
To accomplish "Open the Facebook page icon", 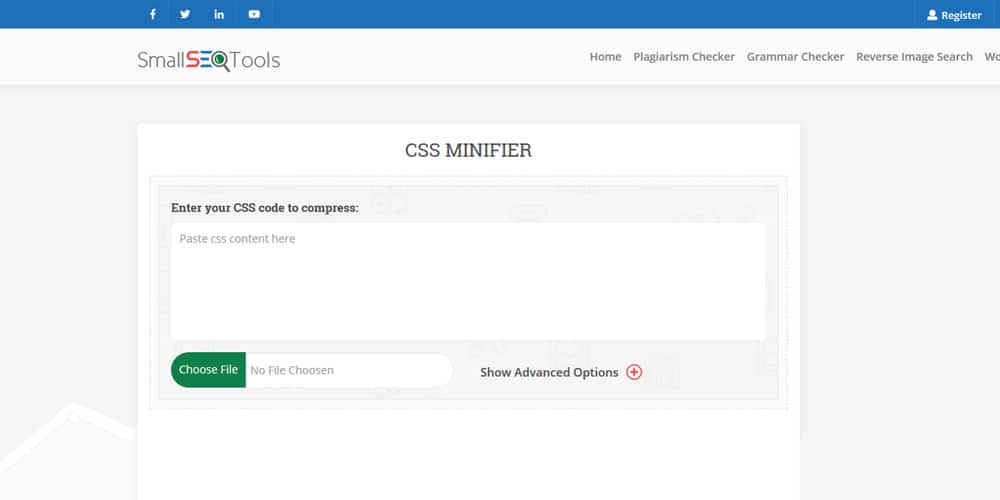I will click(x=153, y=14).
